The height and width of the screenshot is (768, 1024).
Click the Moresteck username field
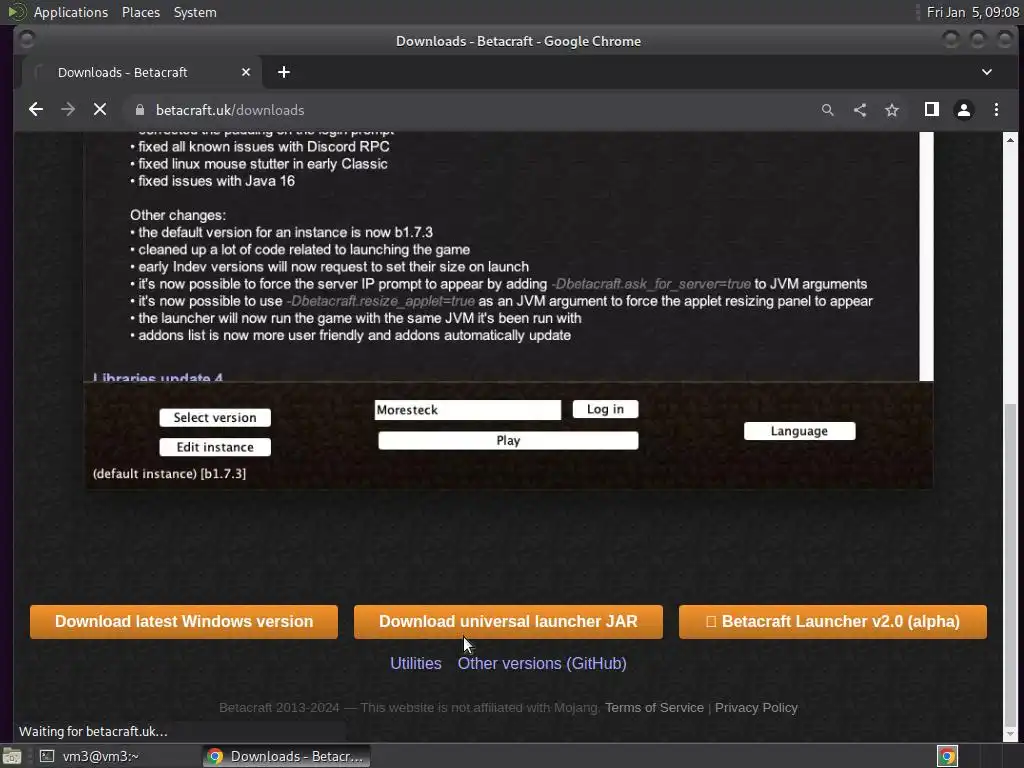click(468, 409)
